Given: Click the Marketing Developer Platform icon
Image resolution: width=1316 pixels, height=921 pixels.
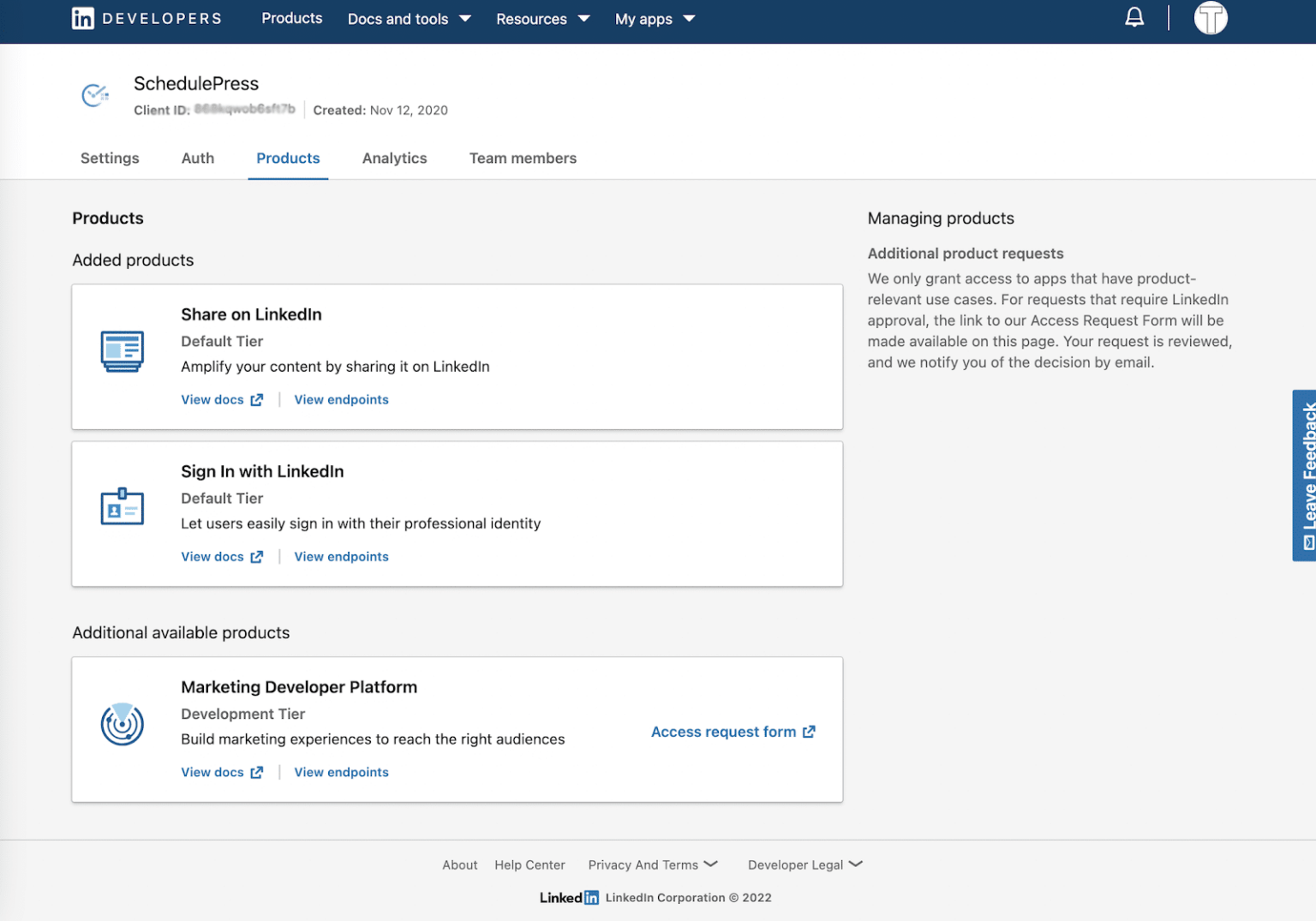Looking at the screenshot, I should [122, 724].
